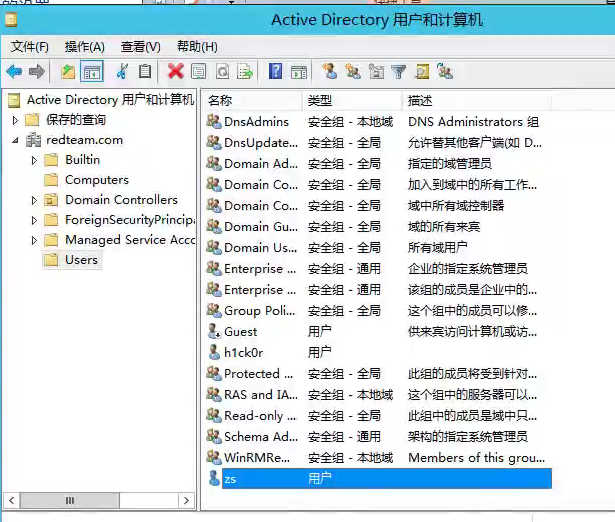Open the 文件(F) menu
615x522 pixels.
click(30, 46)
